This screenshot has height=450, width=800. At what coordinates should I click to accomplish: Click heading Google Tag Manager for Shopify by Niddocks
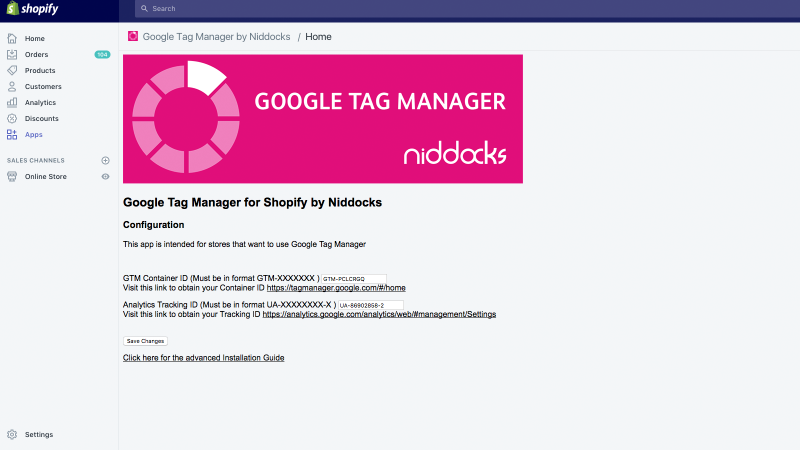click(253, 203)
